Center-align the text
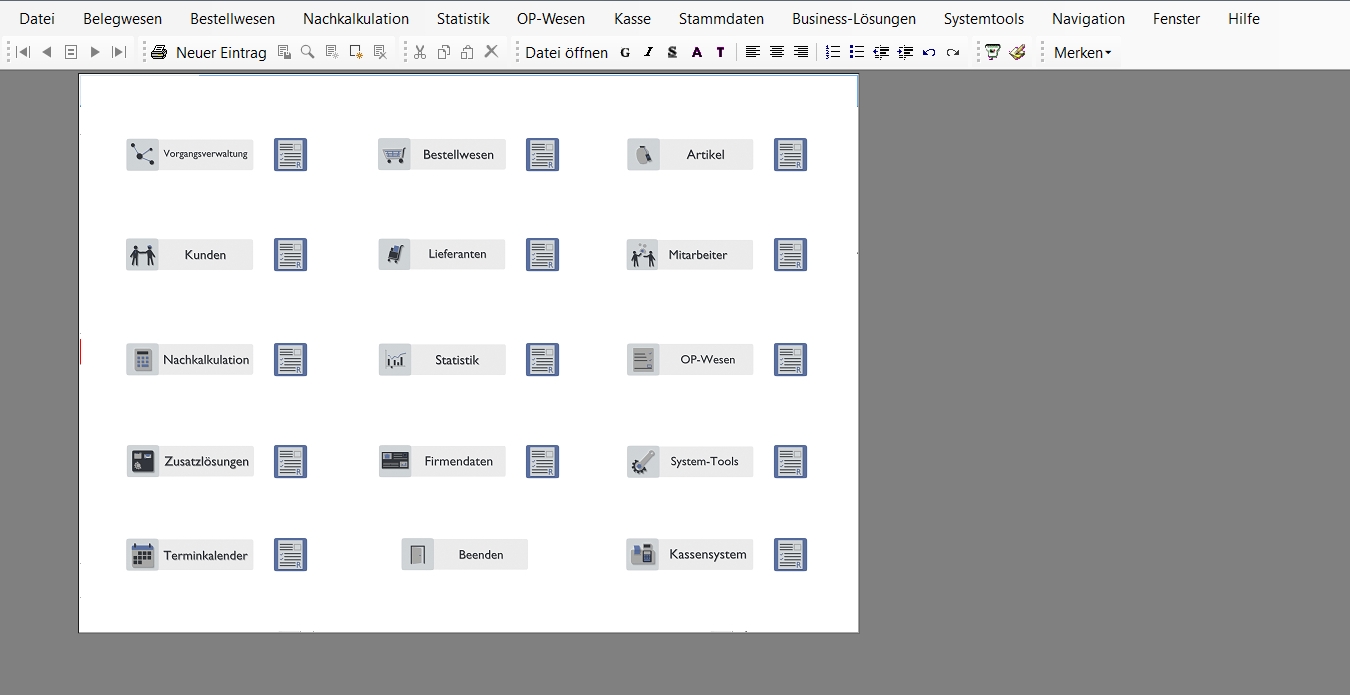 tap(777, 52)
